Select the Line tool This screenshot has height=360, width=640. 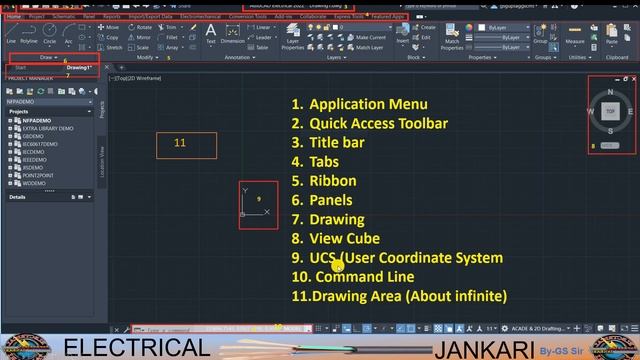pos(11,33)
